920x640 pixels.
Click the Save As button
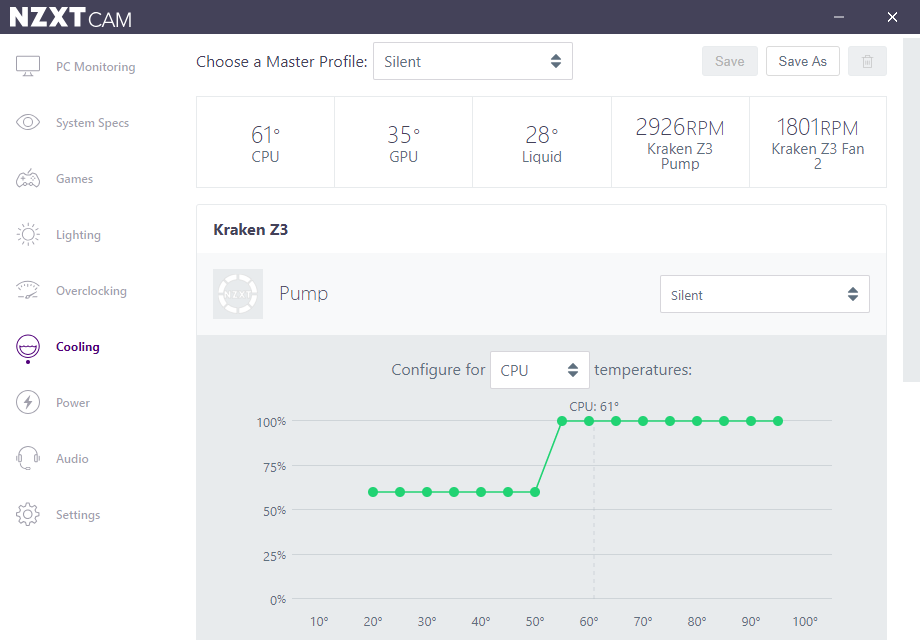(802, 61)
